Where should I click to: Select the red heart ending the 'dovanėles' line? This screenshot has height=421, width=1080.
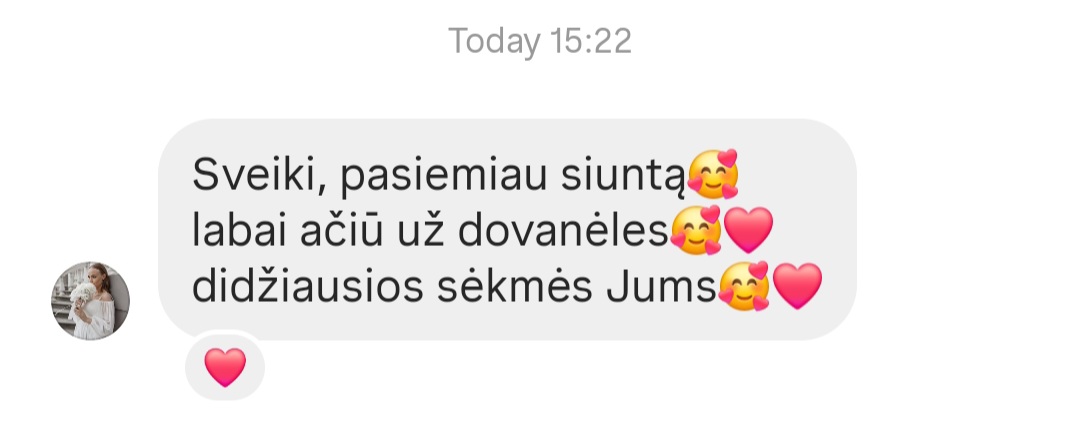[749, 230]
